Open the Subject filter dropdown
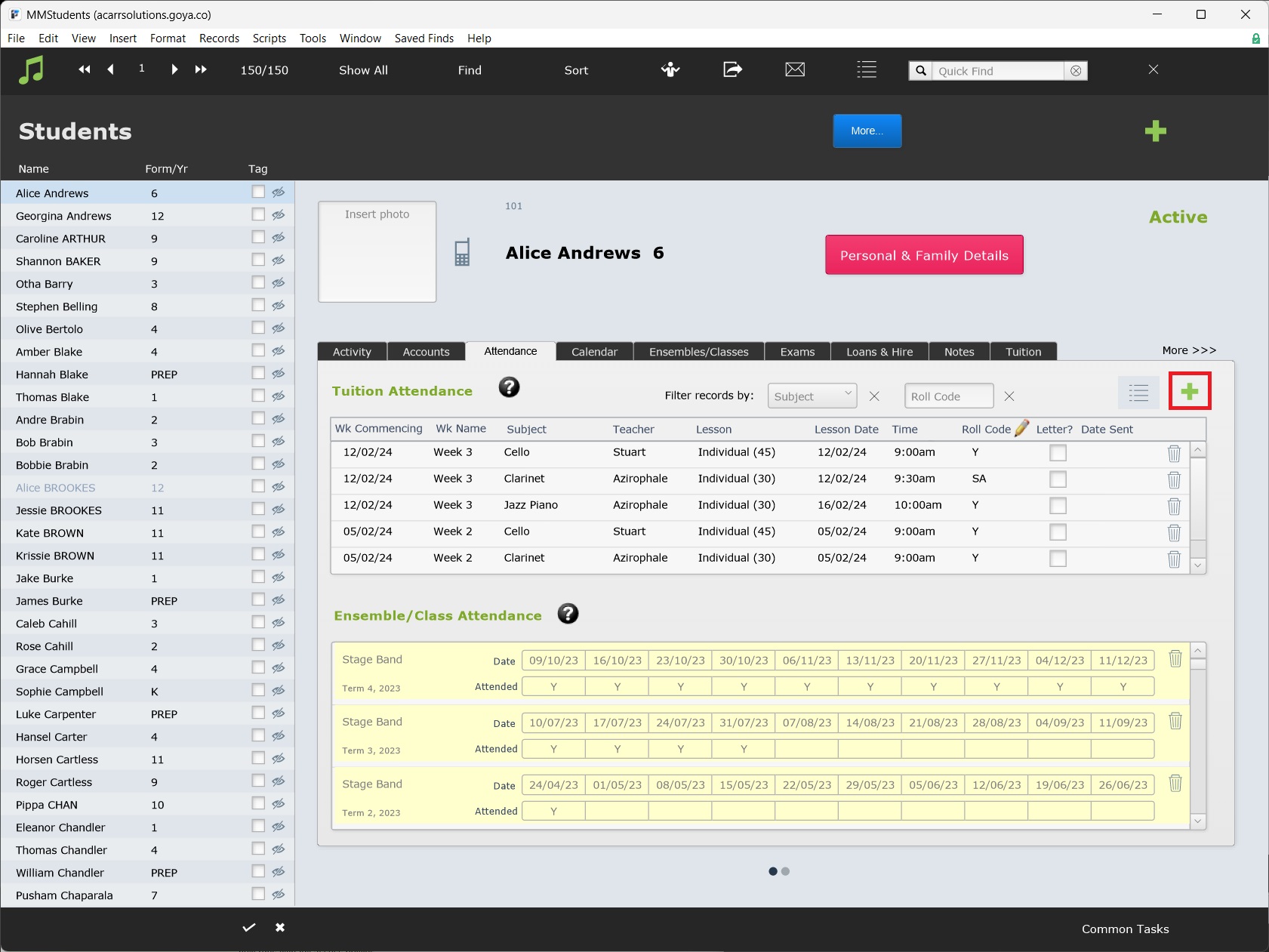This screenshot has width=1269, height=952. tap(812, 396)
